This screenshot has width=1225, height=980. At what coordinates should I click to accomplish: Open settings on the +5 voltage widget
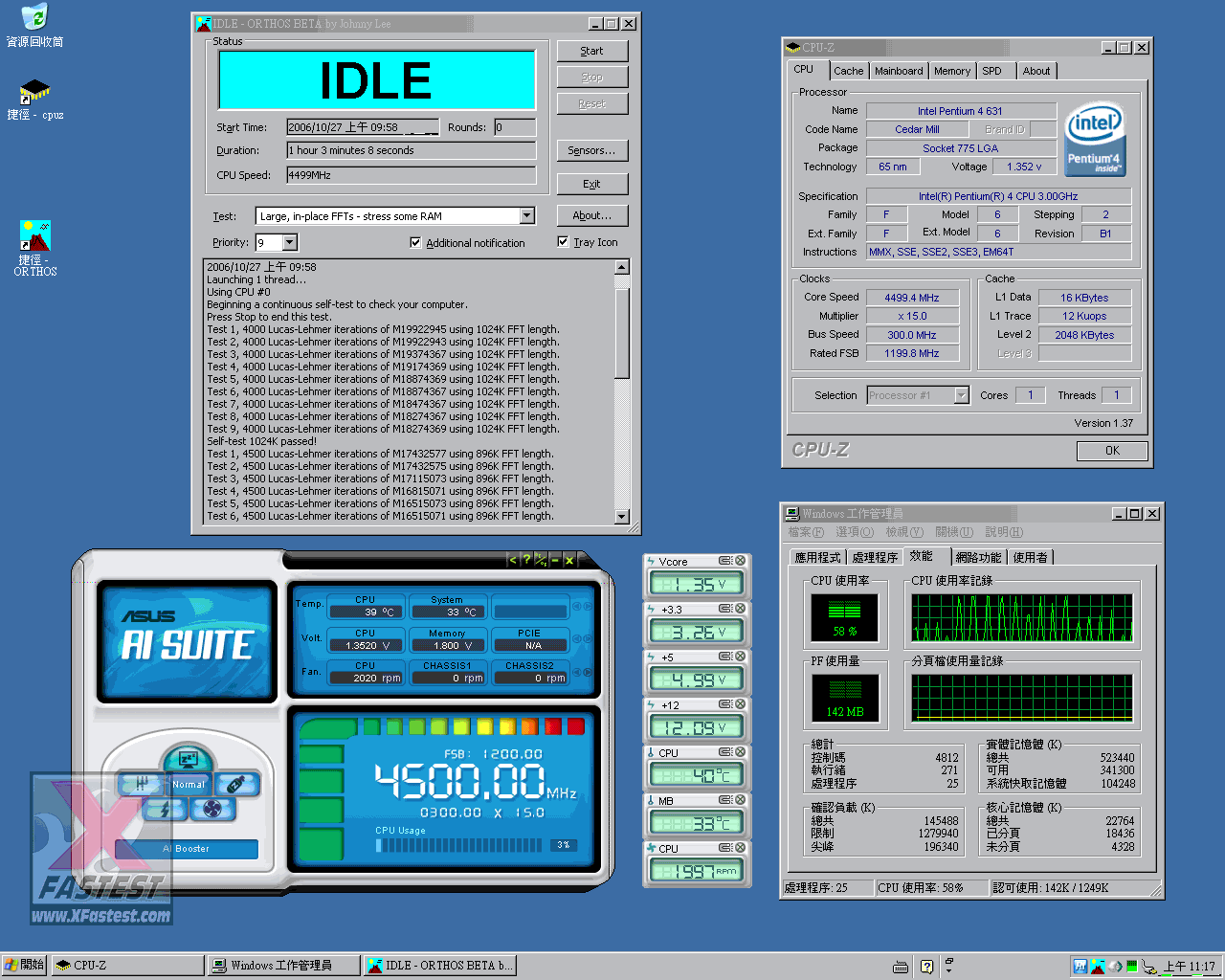[725, 657]
